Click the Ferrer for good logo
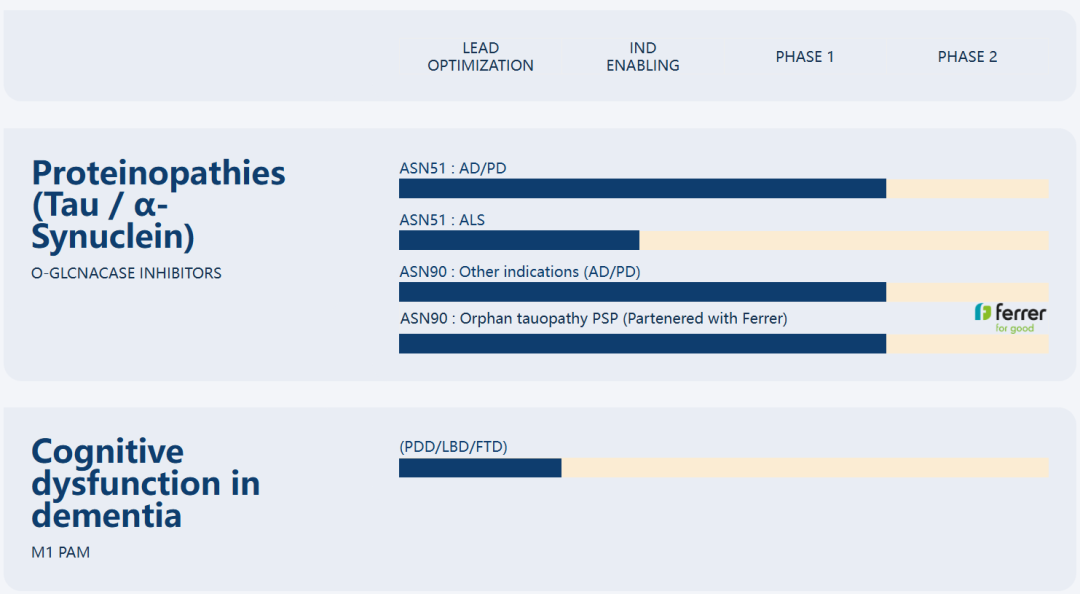Screen dimensions: 1080x594 click(1010, 317)
